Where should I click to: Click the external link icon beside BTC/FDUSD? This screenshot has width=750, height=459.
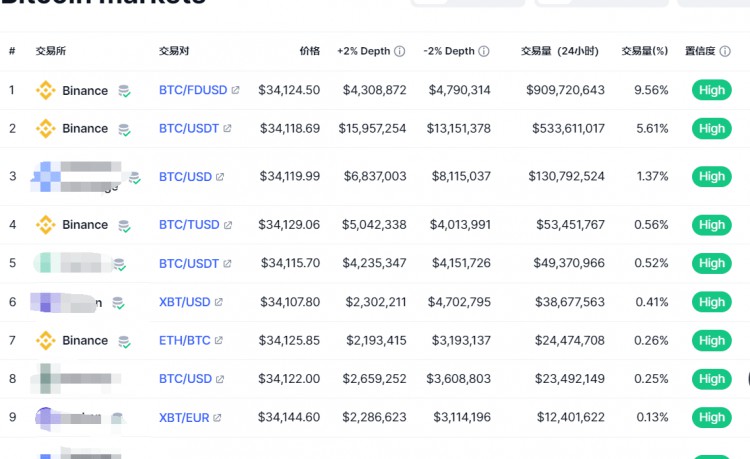[236, 90]
